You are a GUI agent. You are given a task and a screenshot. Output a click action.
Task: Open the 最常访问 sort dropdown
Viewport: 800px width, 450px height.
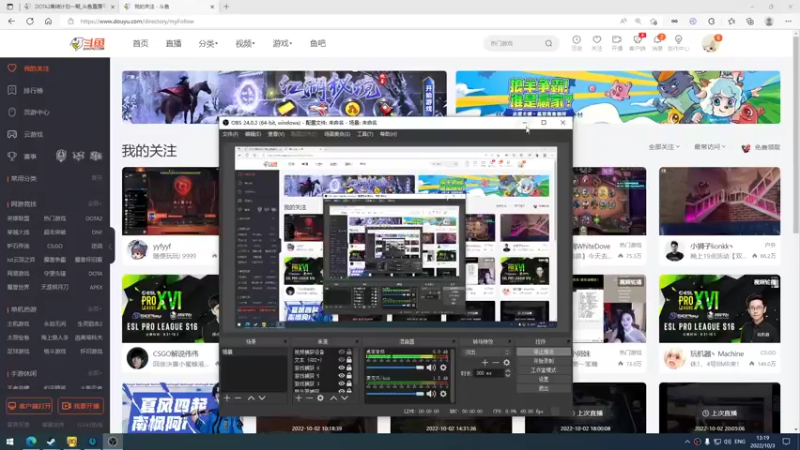point(710,147)
